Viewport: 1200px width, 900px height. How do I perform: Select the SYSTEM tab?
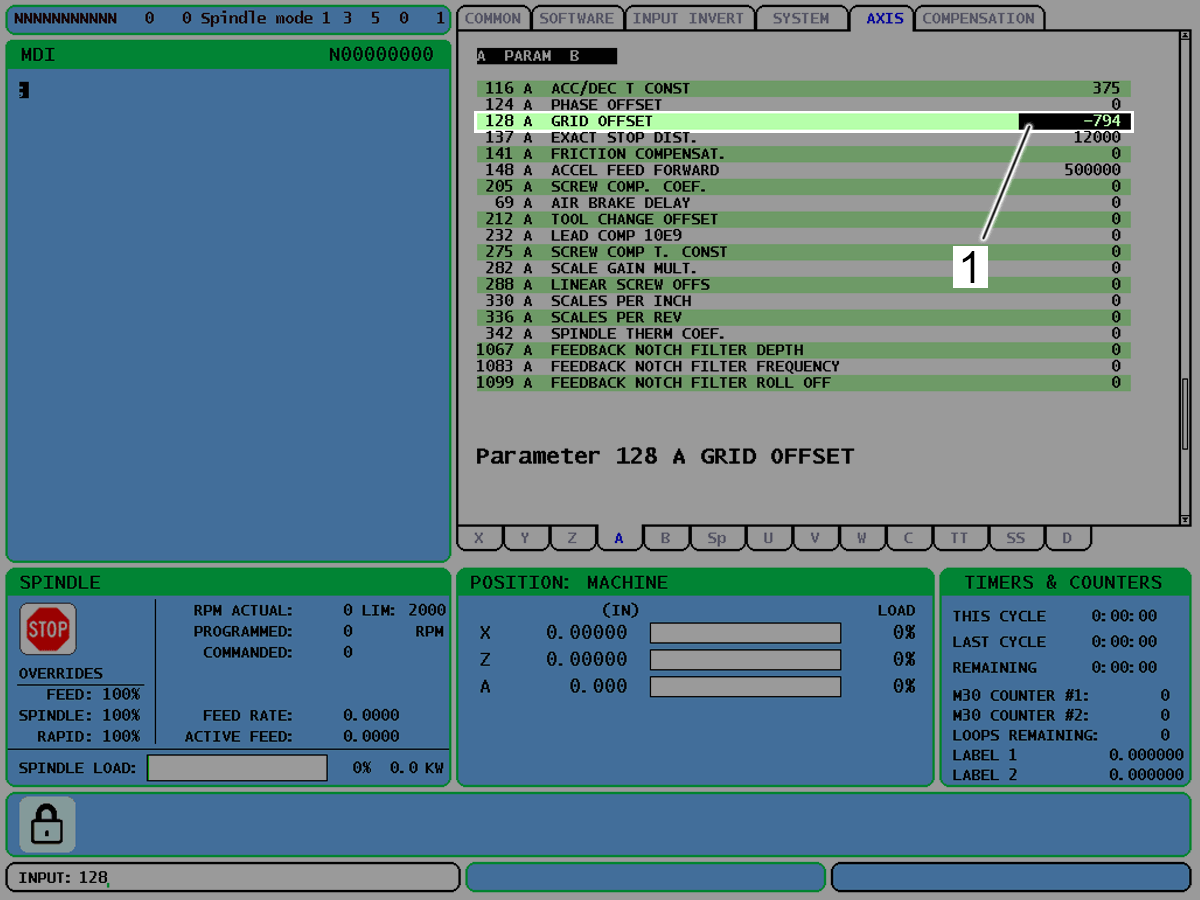coord(801,18)
